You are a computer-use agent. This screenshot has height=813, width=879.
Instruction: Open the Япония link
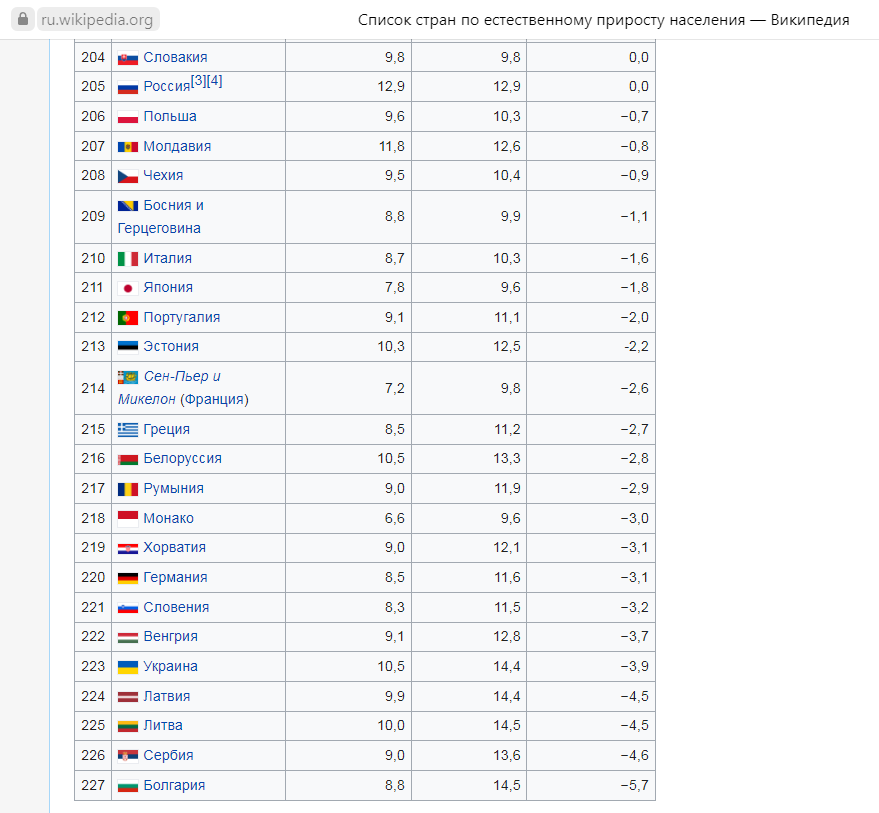pyautogui.click(x=168, y=287)
